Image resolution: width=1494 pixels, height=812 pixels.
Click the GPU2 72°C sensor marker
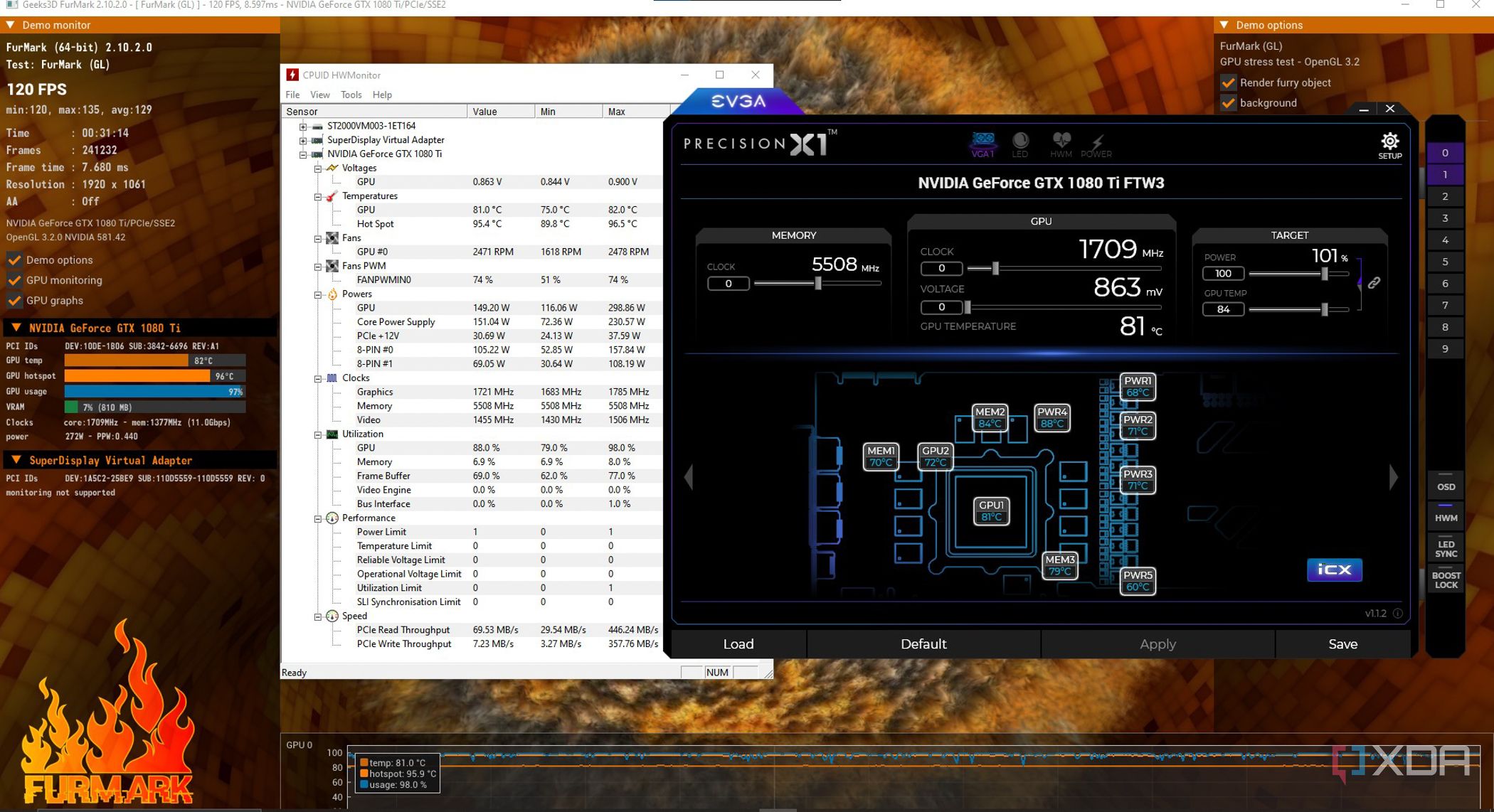[936, 456]
